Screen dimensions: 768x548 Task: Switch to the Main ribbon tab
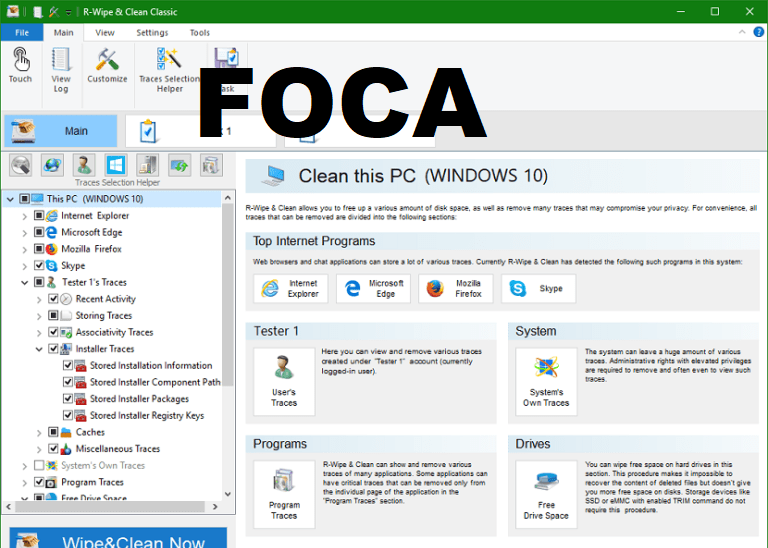click(x=64, y=32)
